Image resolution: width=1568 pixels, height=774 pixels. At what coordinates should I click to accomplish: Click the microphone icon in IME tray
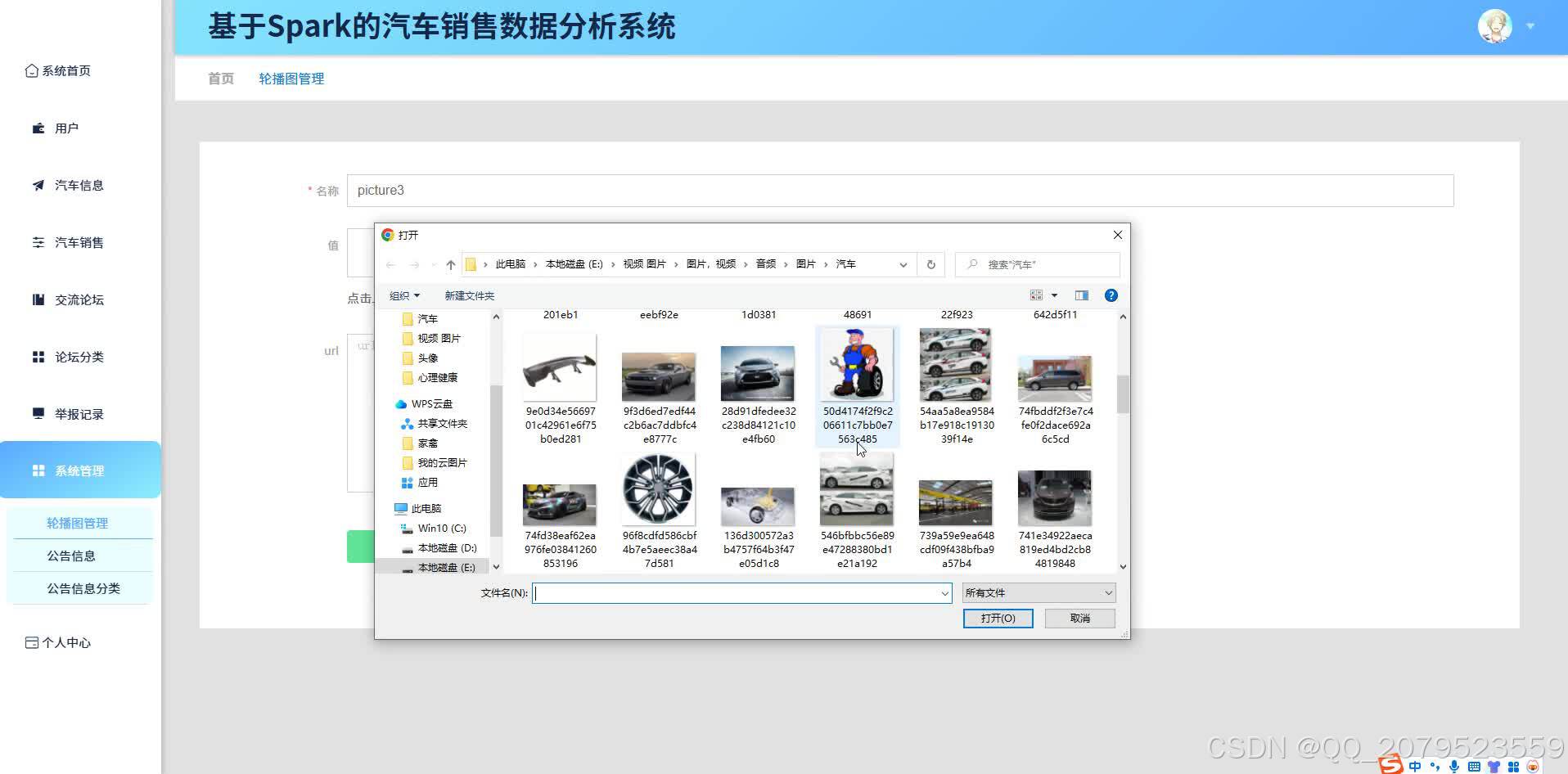1453,767
